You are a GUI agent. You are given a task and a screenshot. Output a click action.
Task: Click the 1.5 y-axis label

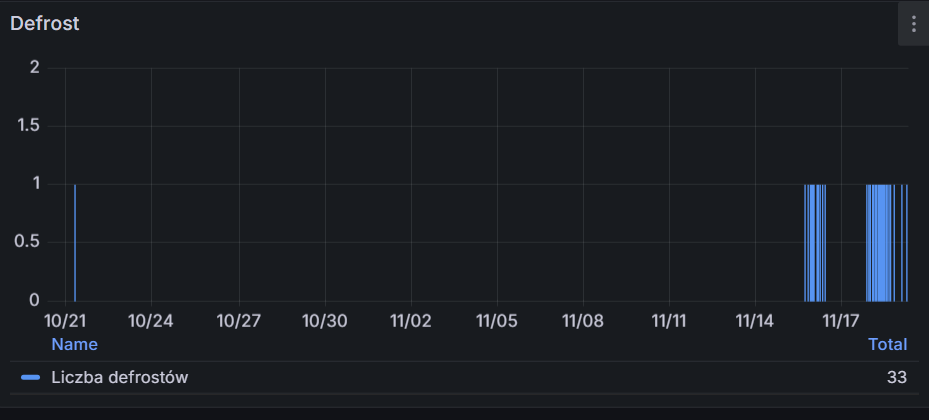point(27,126)
